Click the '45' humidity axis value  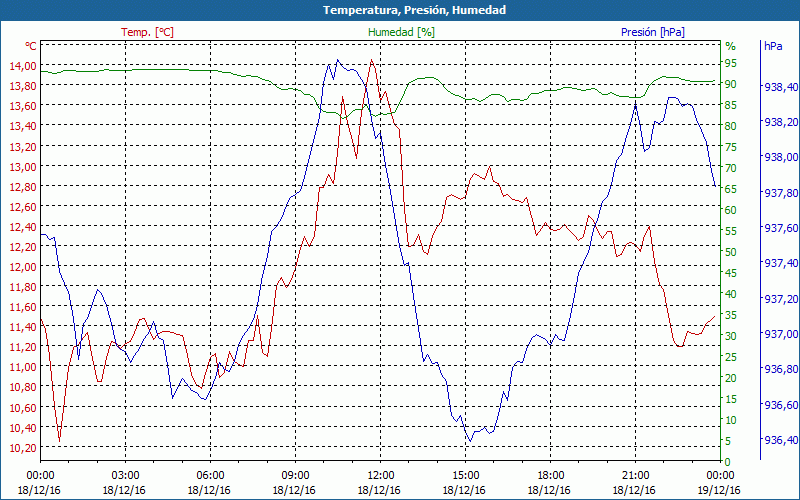tap(731, 273)
